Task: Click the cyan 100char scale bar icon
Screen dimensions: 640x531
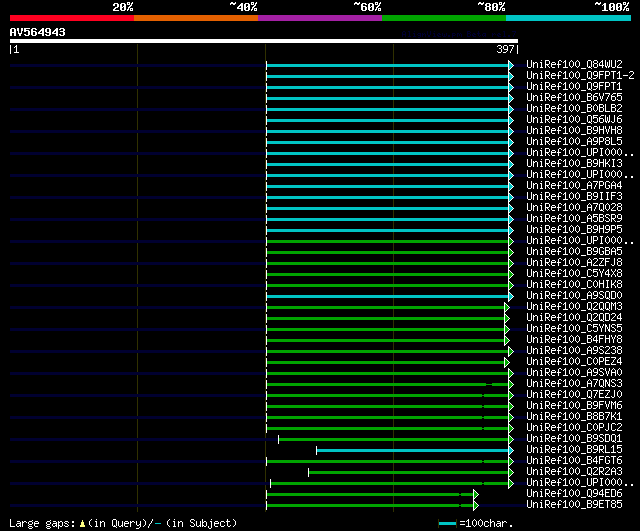Action: 447,524
